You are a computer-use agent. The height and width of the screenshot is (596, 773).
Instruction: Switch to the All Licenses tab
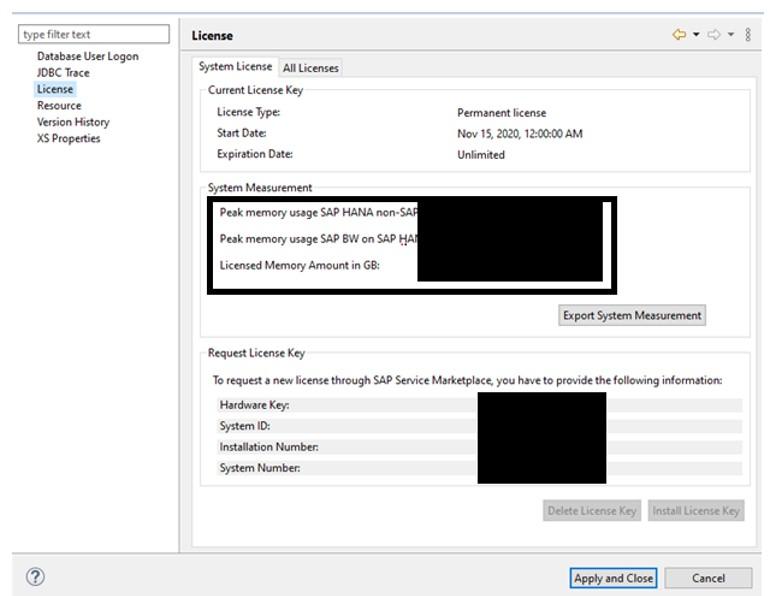pyautogui.click(x=311, y=68)
